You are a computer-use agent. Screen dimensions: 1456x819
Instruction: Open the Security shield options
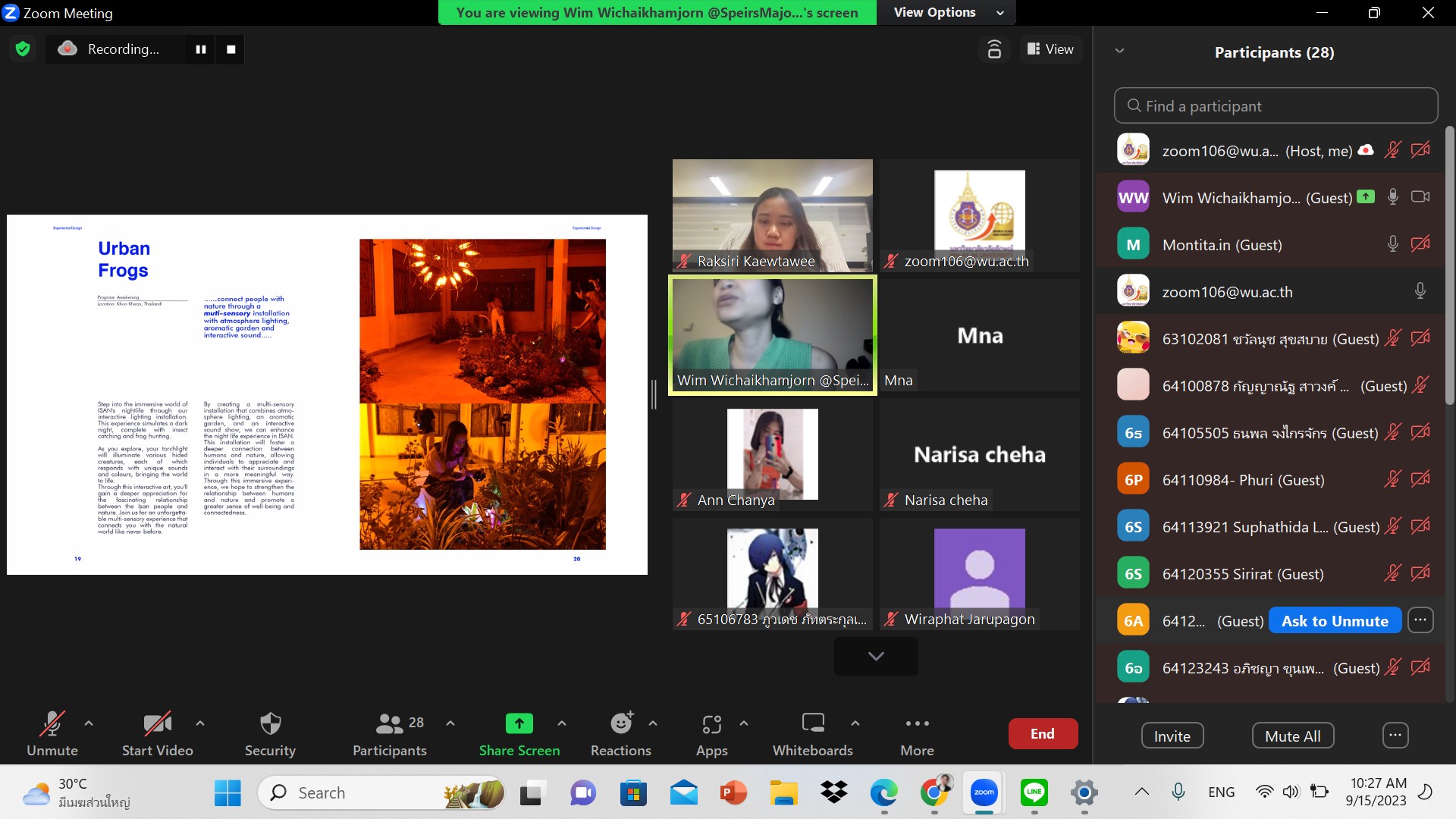pos(270,733)
